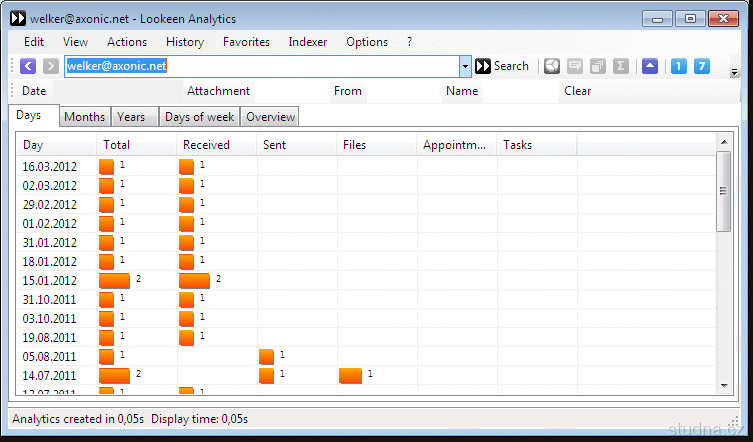Open the Edit menu
Image resolution: width=753 pixels, height=442 pixels.
(34, 42)
